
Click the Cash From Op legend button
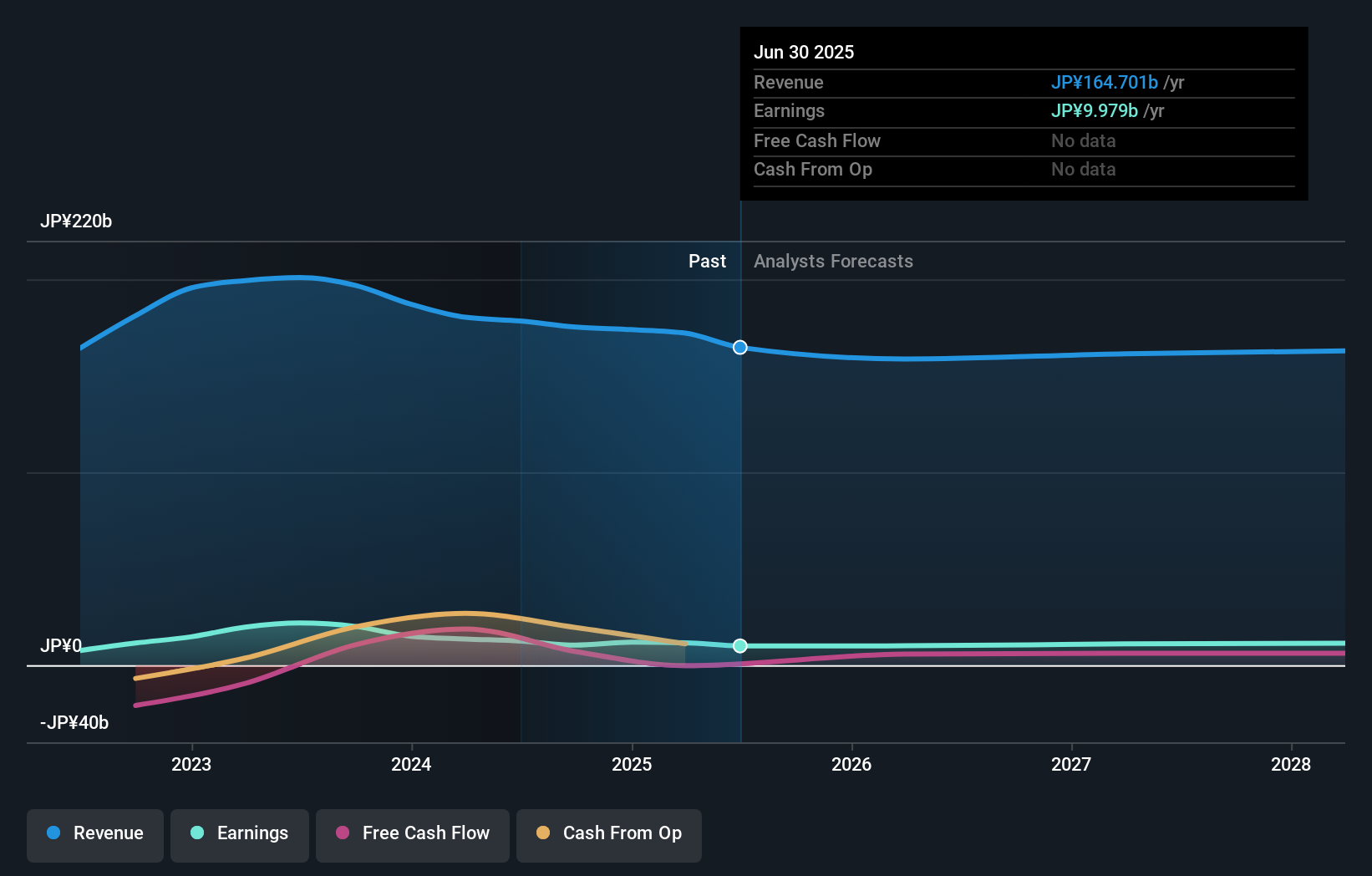[x=608, y=835]
